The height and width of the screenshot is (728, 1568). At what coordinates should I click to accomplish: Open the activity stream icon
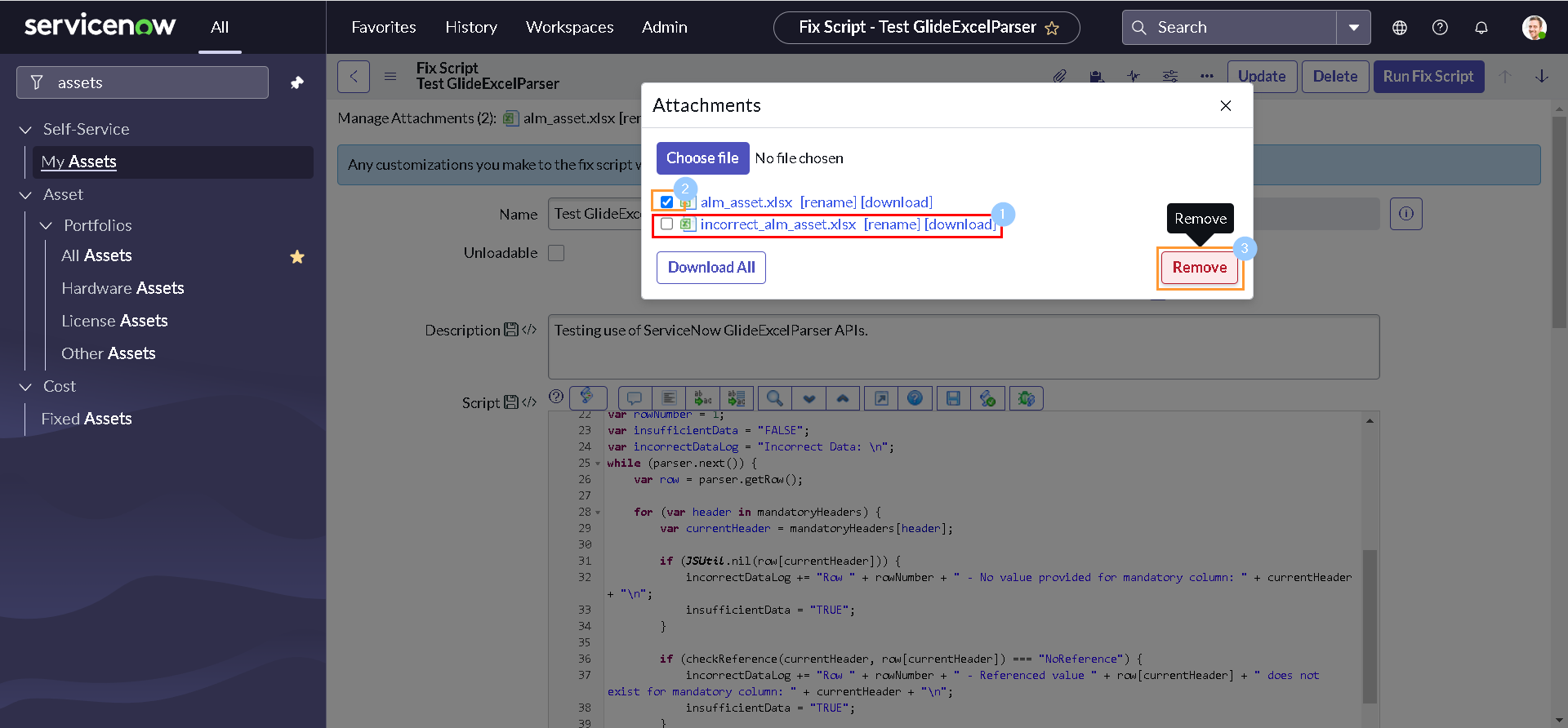point(1134,77)
